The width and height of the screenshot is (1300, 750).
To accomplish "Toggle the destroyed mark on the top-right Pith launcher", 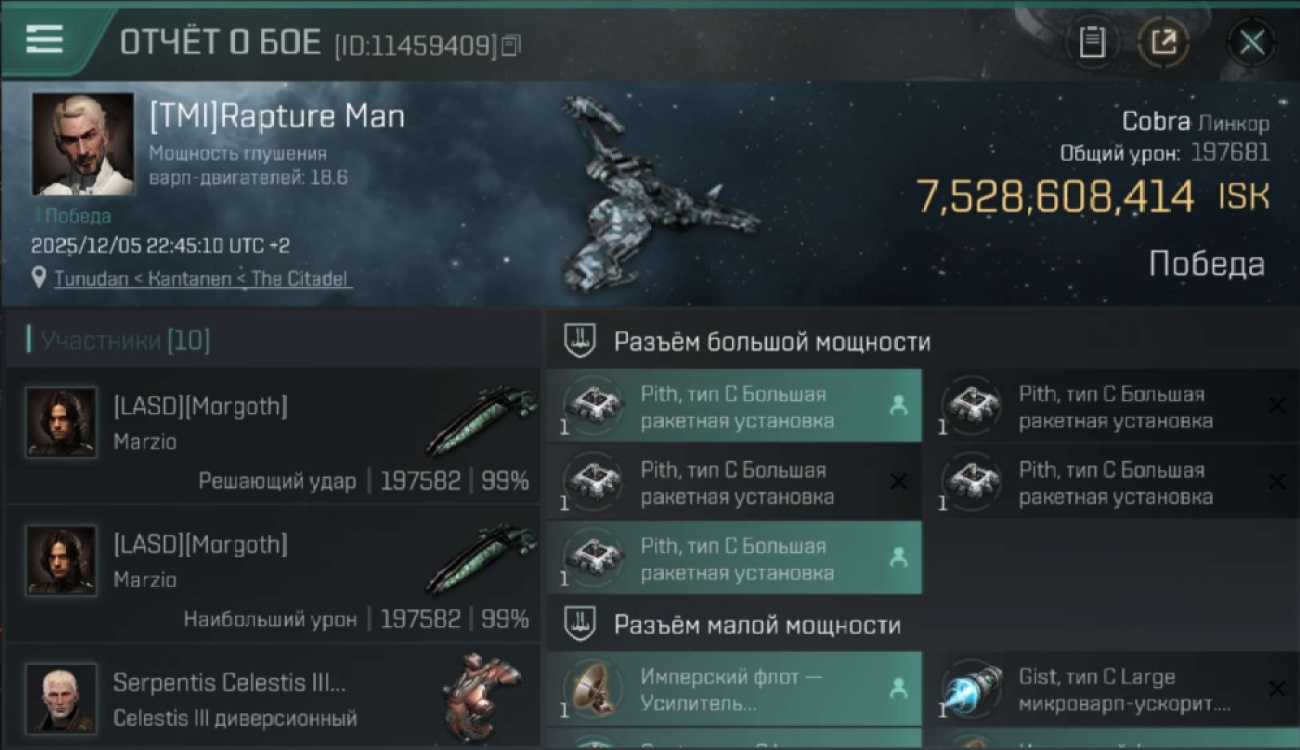I will pos(1277,405).
